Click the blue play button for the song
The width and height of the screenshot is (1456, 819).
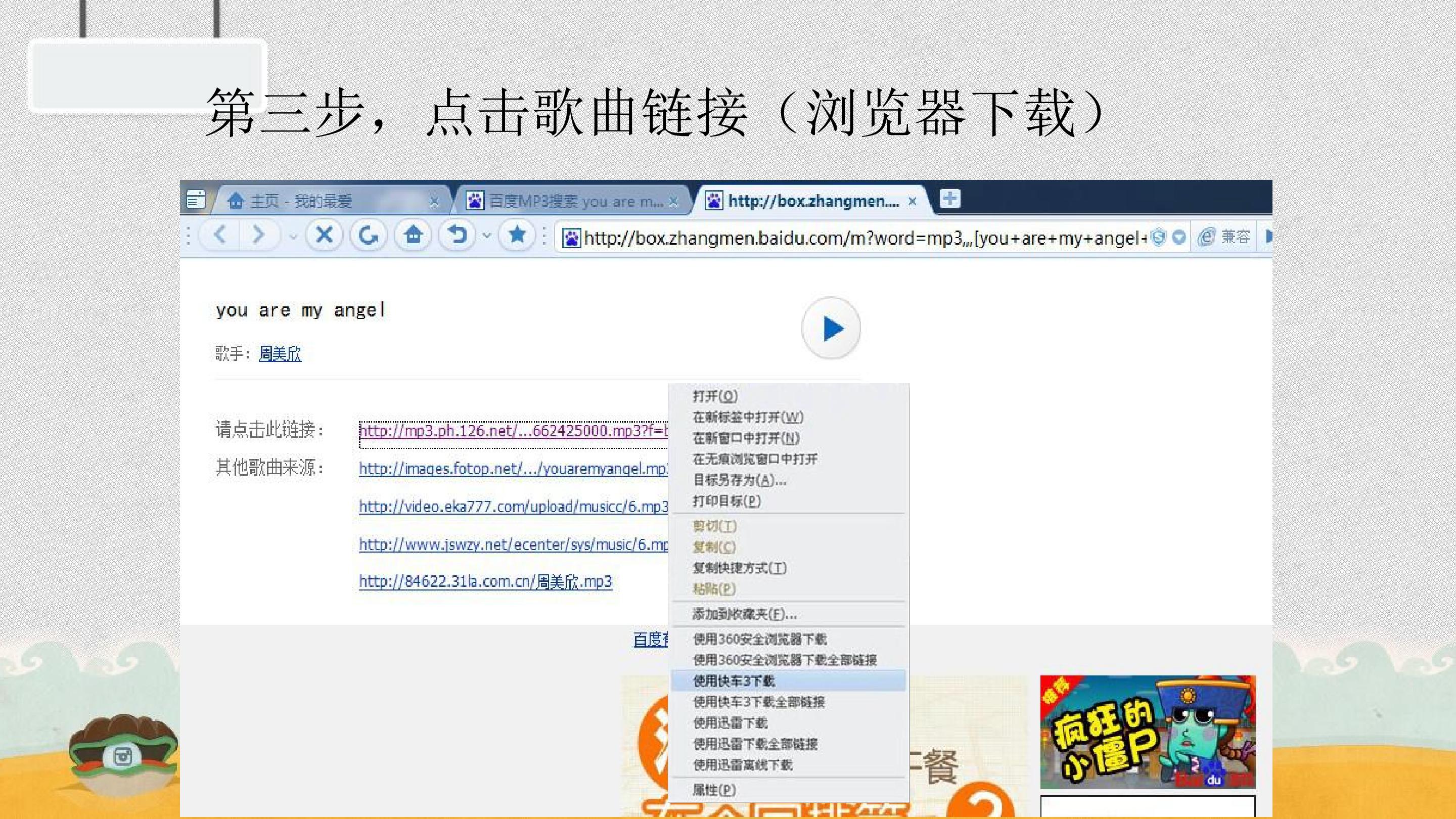point(831,328)
